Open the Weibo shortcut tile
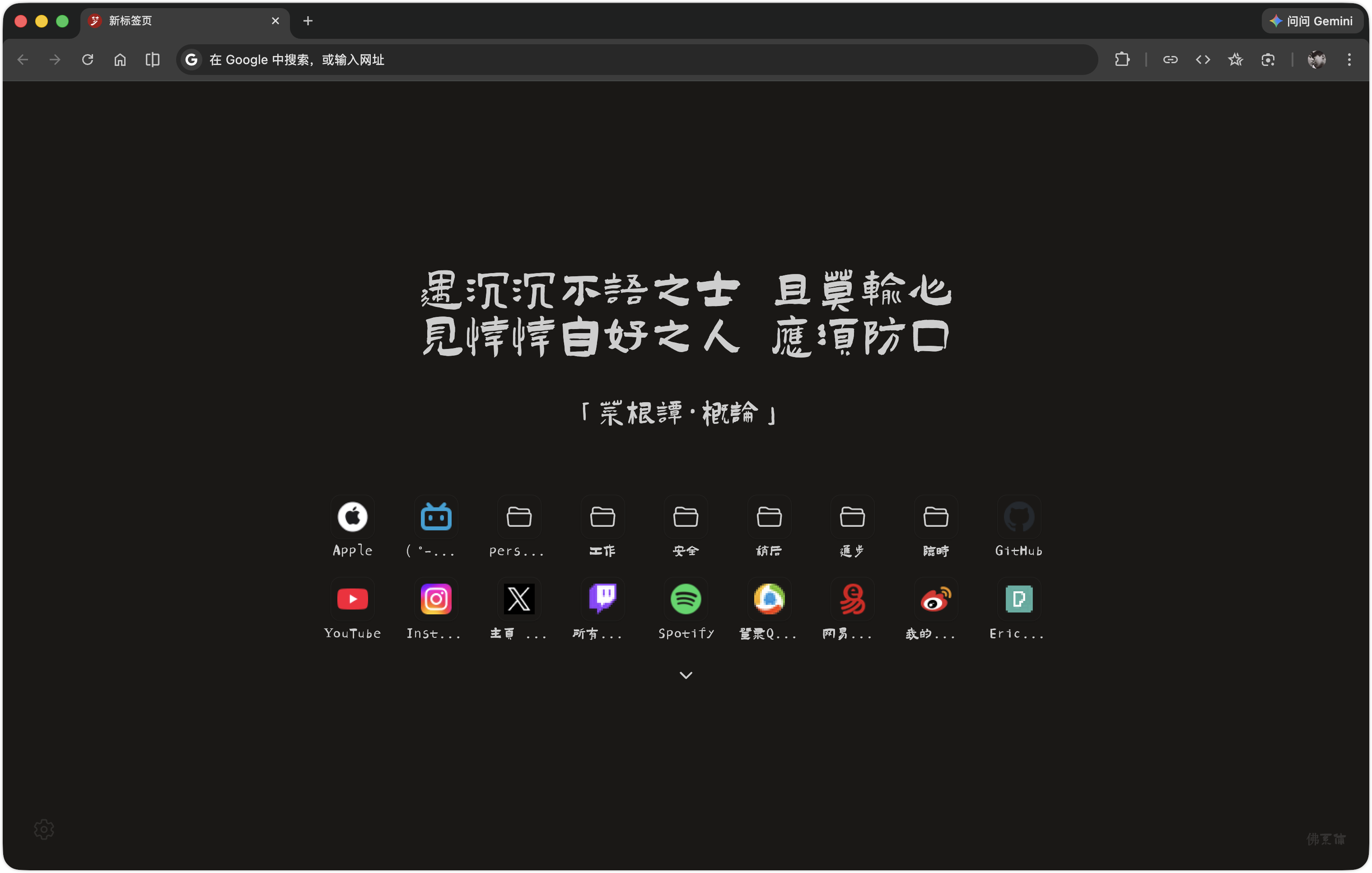1372x873 pixels. coord(935,599)
